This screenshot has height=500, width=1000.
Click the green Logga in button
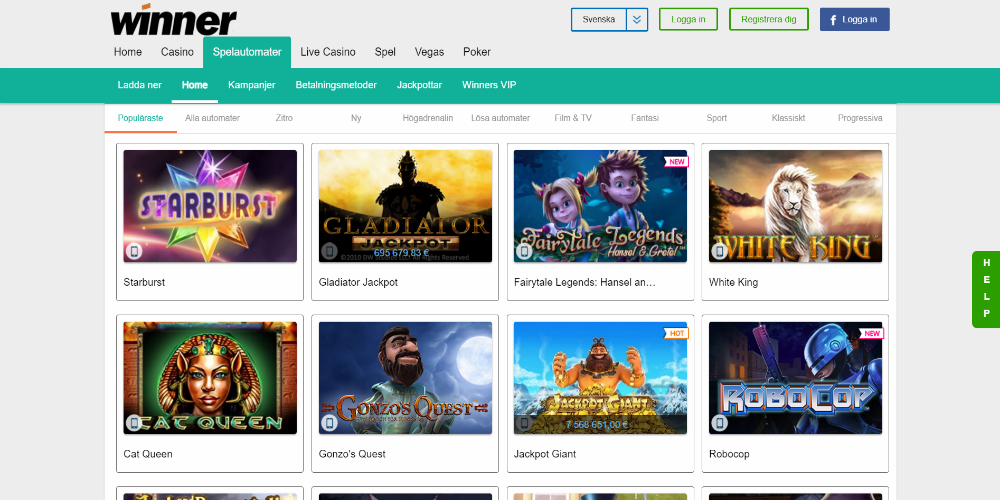click(x=688, y=19)
